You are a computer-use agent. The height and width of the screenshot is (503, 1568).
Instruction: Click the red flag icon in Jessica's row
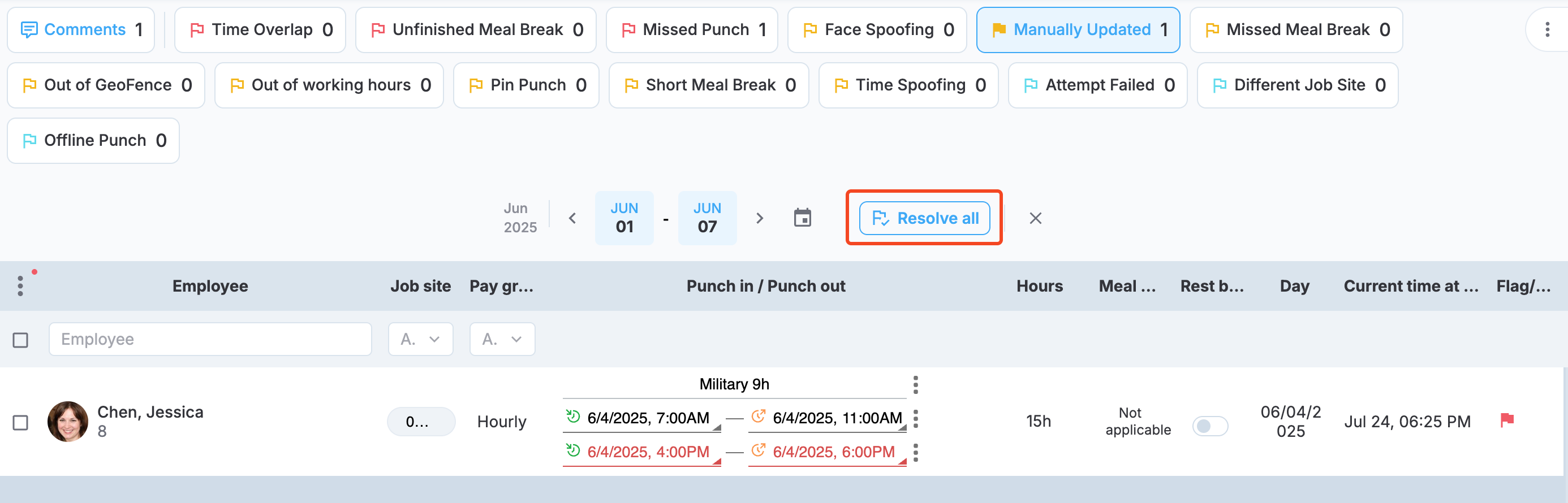coord(1507,420)
